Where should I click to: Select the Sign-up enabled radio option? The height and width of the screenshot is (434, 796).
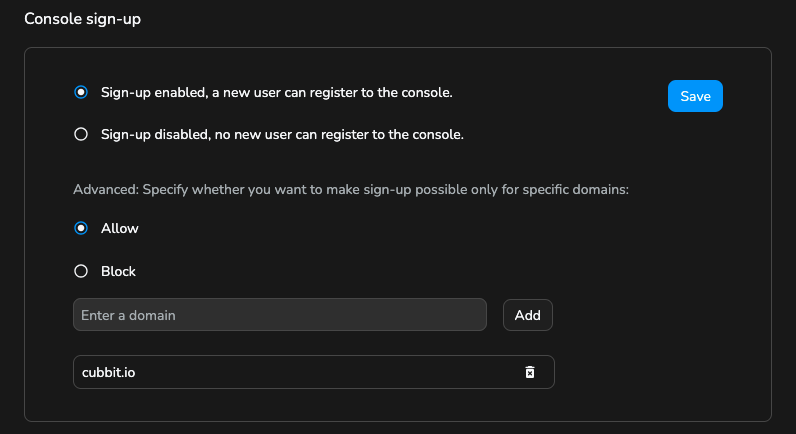[81, 92]
